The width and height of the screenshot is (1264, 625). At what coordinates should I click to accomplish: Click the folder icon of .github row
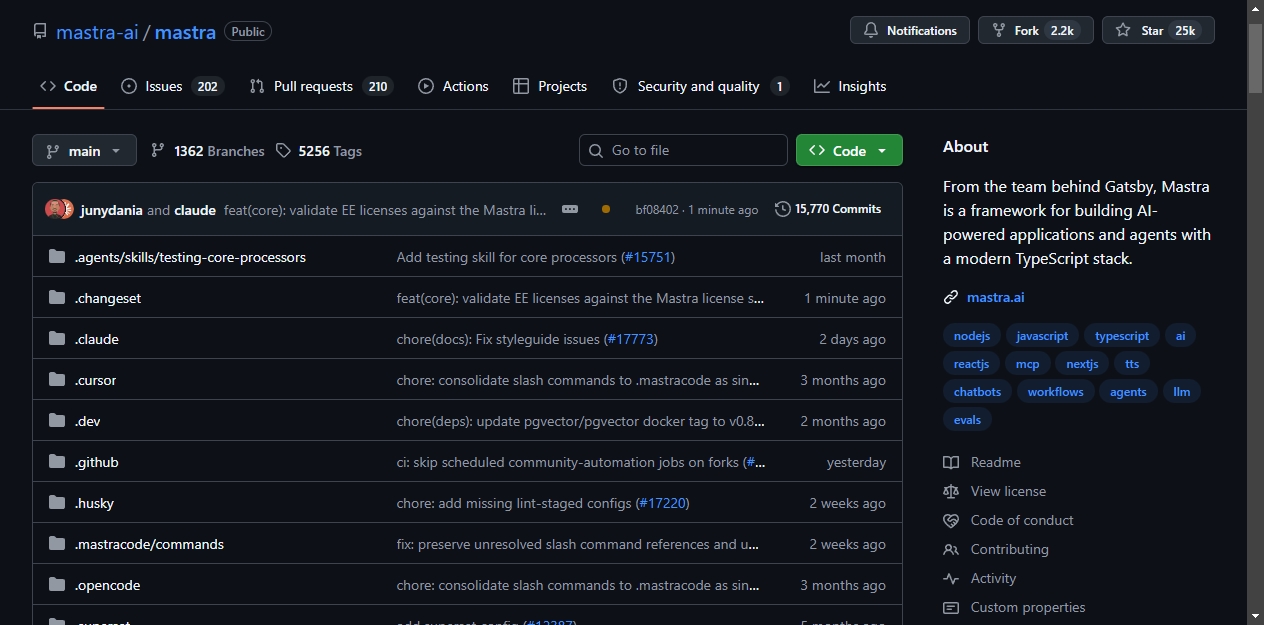pyautogui.click(x=57, y=462)
